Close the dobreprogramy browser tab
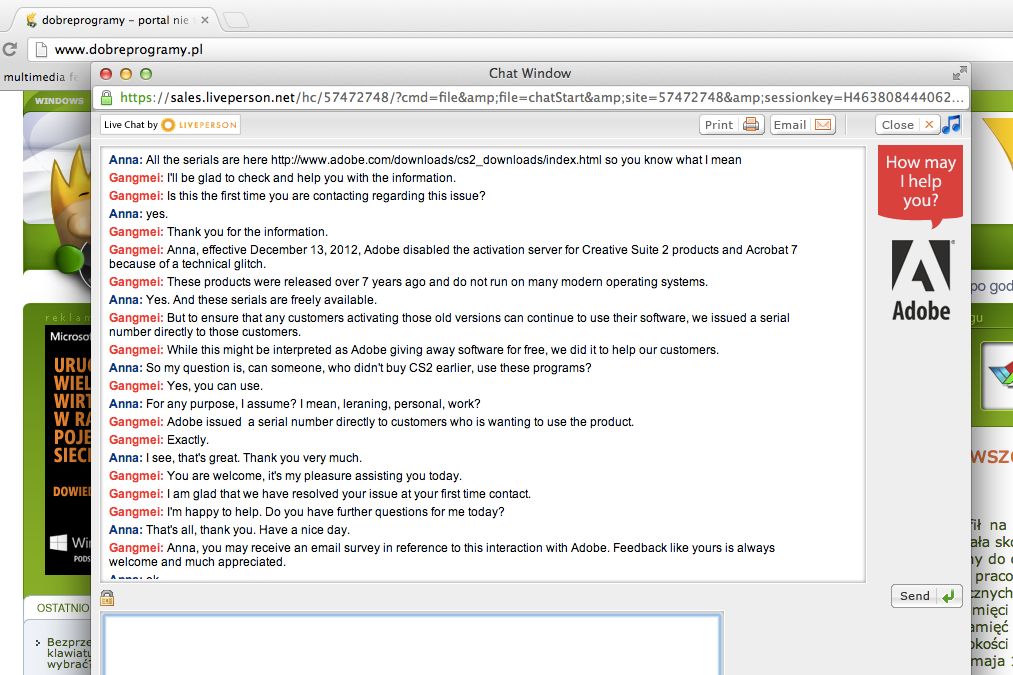 click(204, 20)
